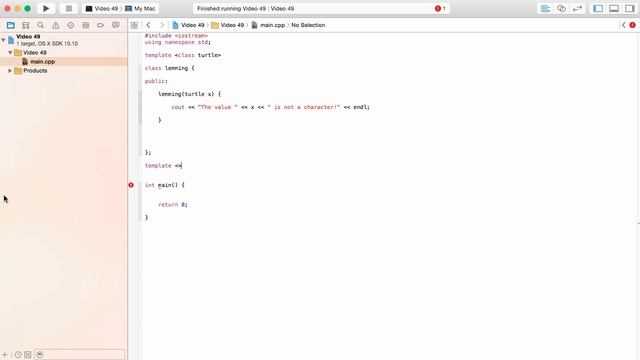640x360 pixels.
Task: Expand the Products group
Action: [x=10, y=71]
